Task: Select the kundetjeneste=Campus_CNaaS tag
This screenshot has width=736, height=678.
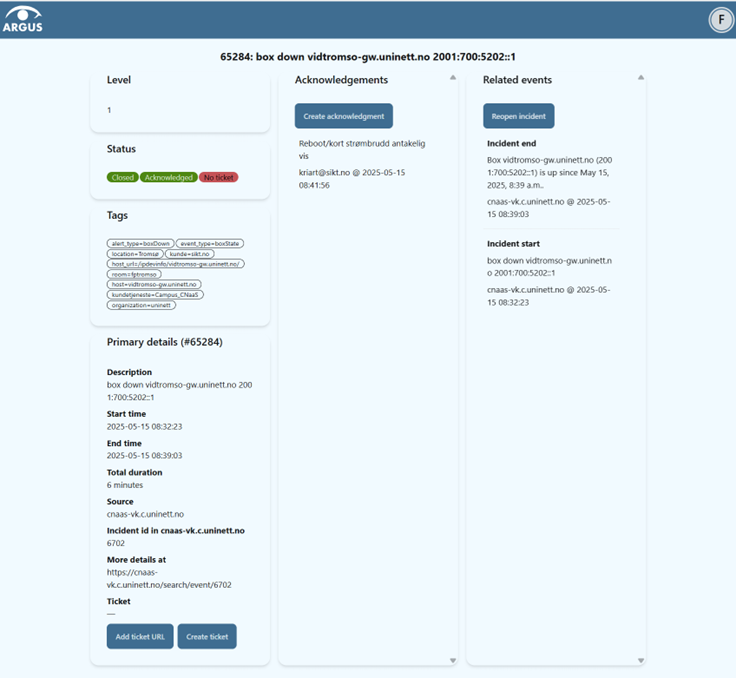Action: 155,295
